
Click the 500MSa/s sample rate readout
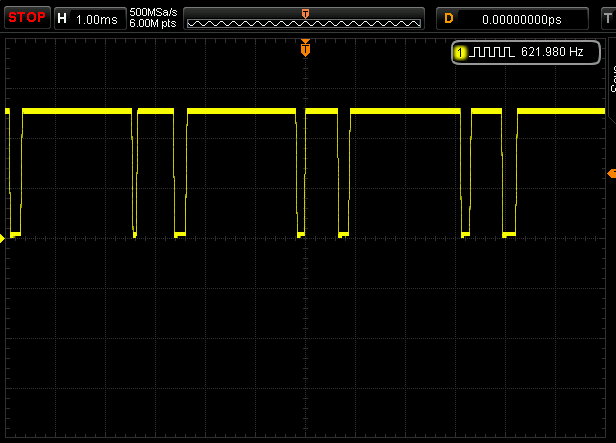click(x=152, y=12)
